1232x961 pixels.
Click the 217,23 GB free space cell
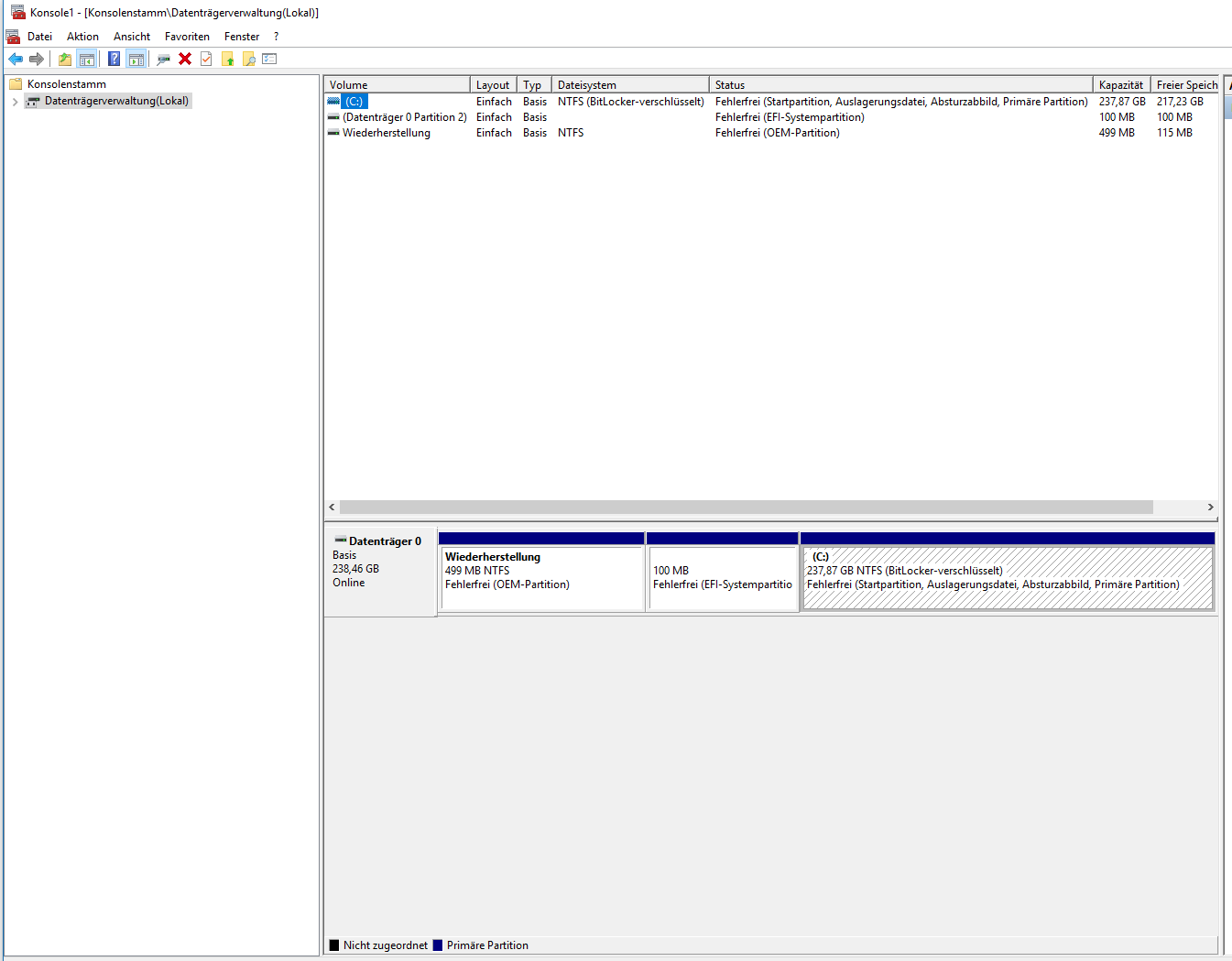coord(1180,102)
